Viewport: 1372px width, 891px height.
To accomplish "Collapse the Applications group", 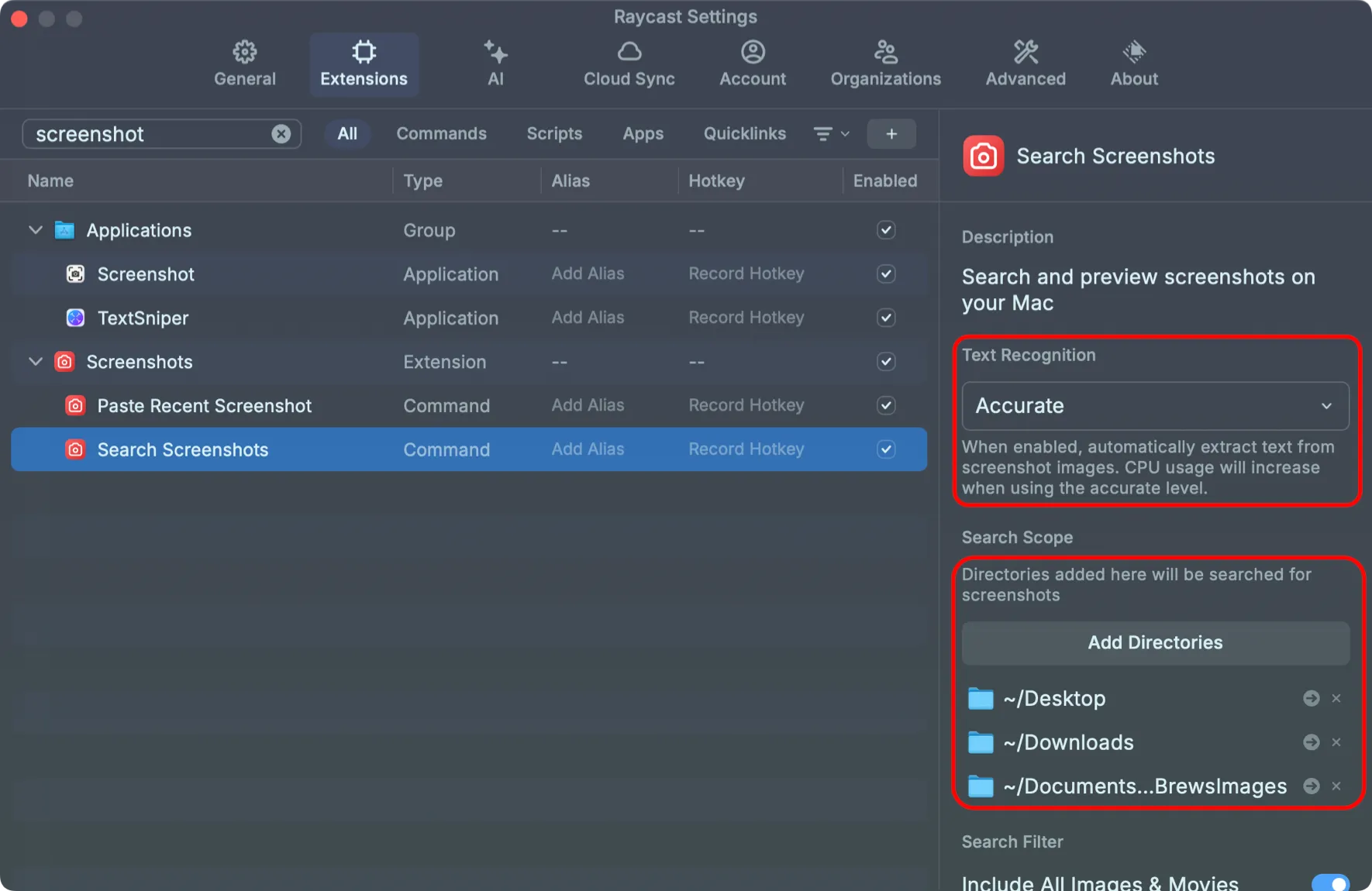I will tap(34, 229).
